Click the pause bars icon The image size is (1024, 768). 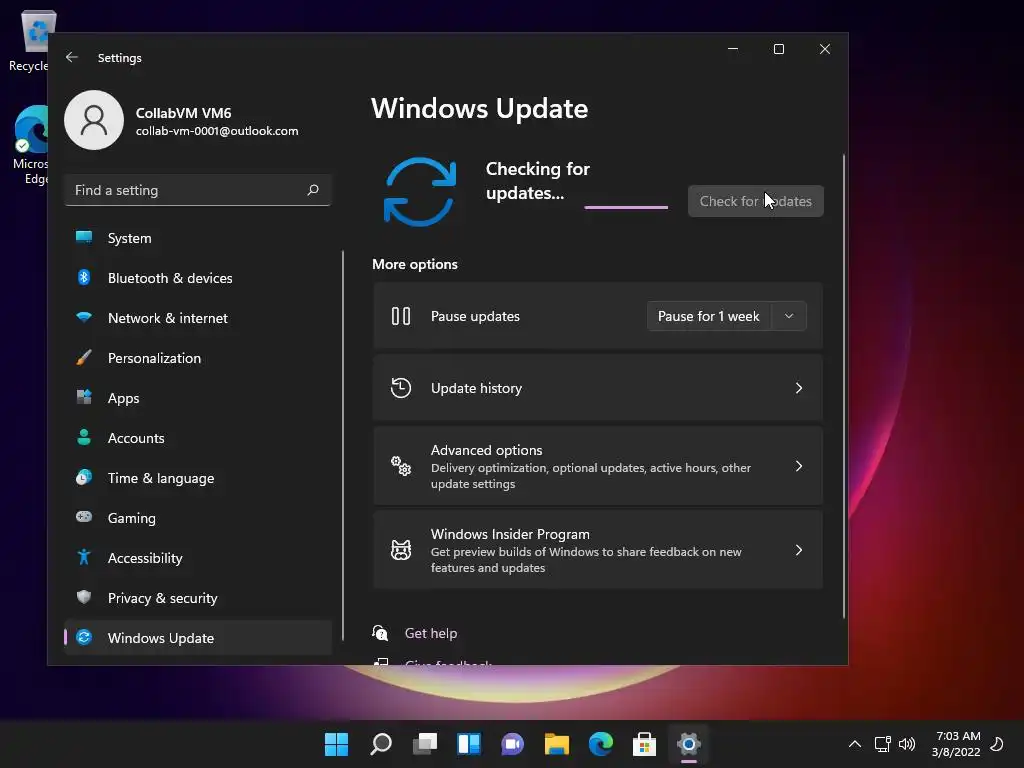coord(401,316)
